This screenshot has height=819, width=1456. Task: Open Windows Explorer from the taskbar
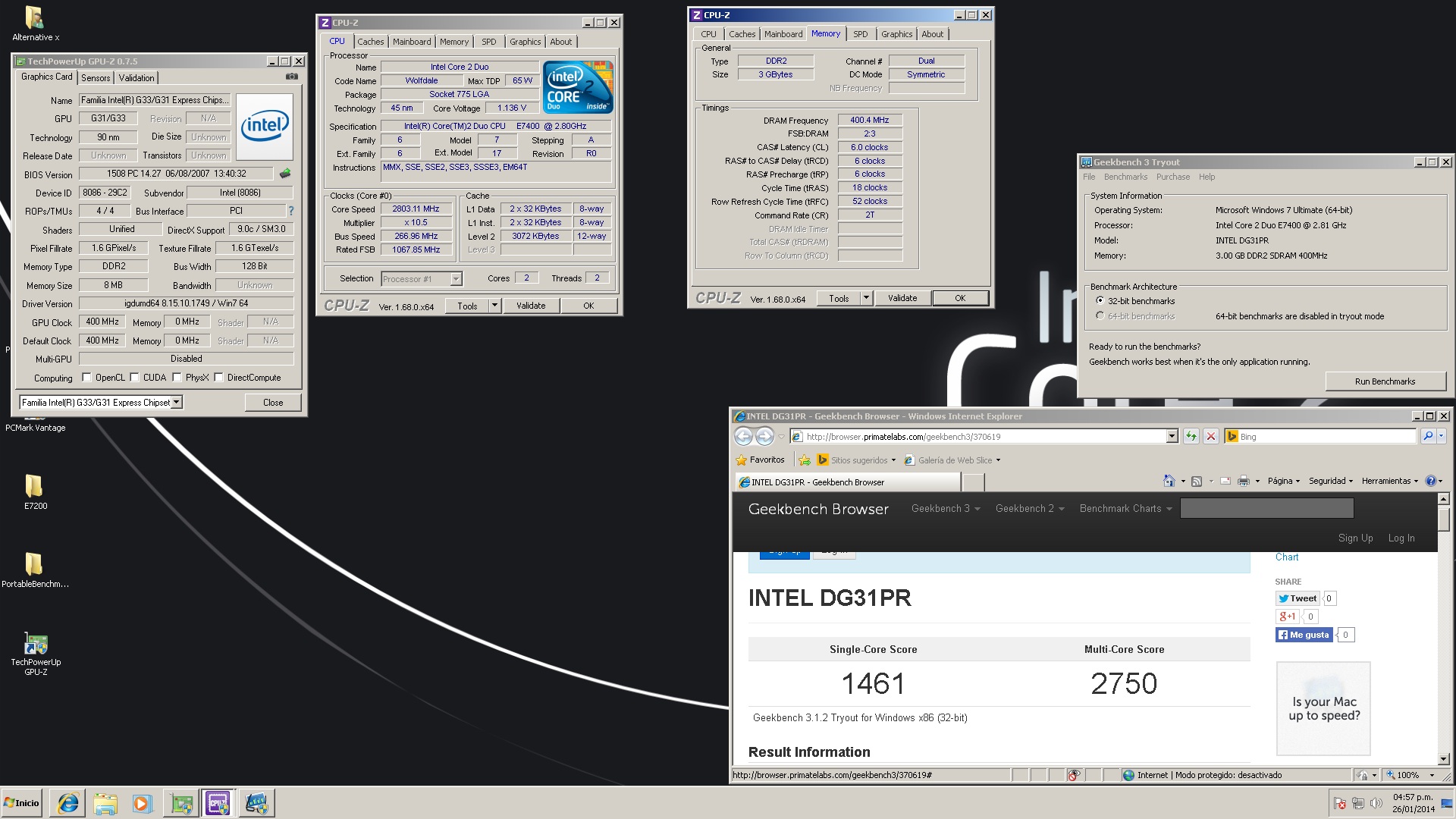(105, 803)
